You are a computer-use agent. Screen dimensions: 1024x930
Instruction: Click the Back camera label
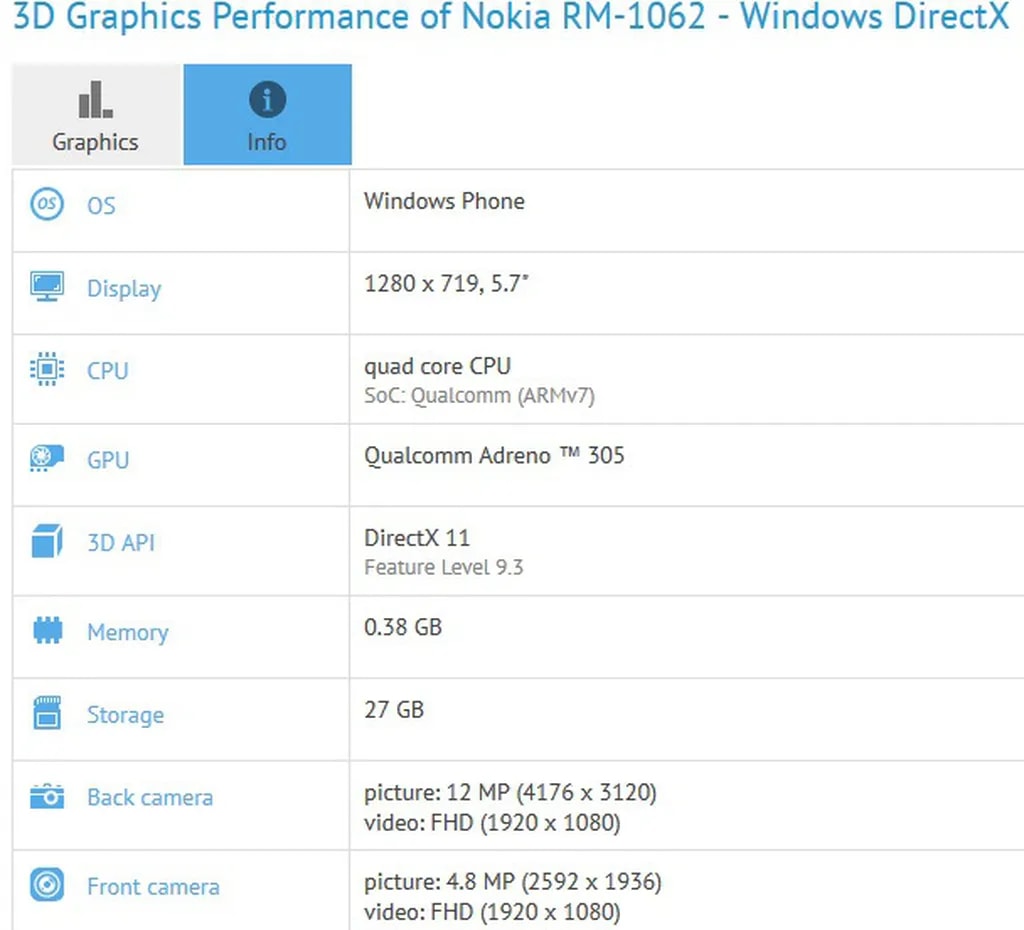pyautogui.click(x=150, y=798)
